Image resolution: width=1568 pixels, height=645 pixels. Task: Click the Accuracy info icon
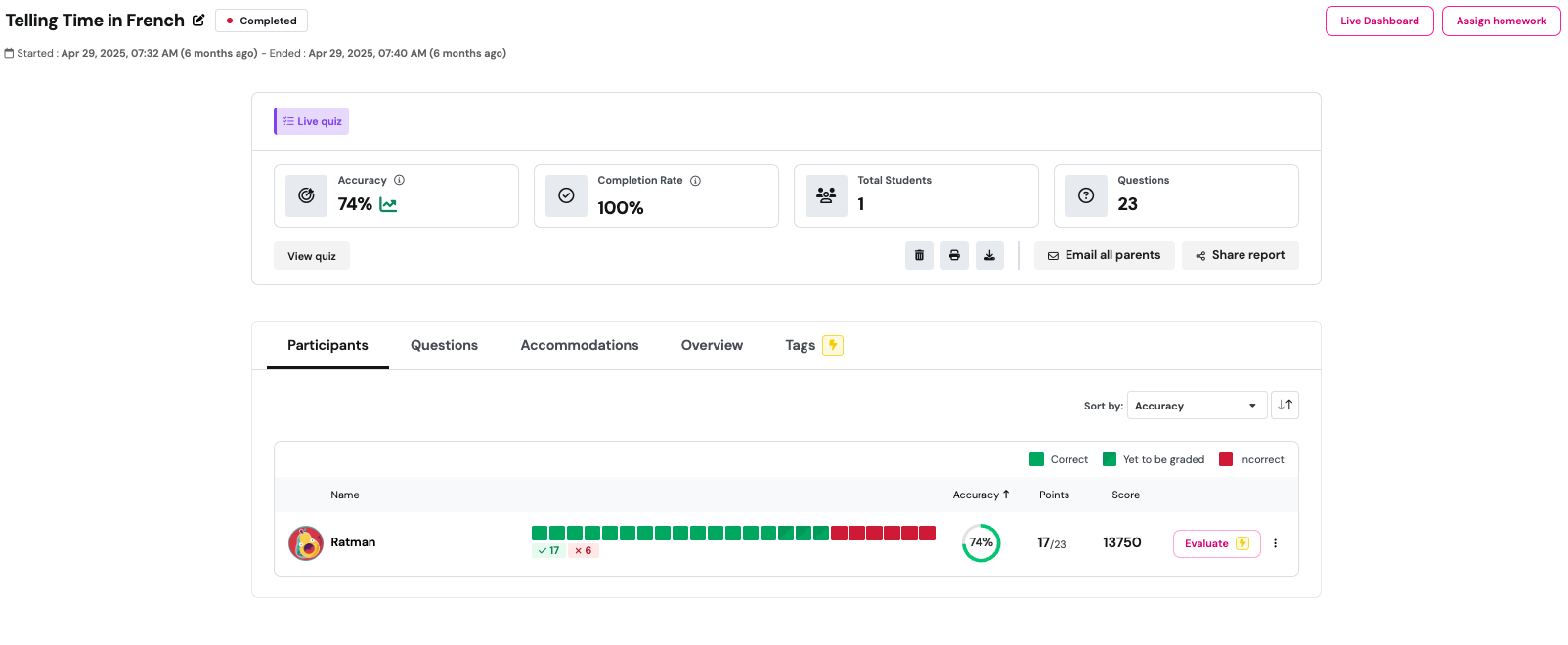coord(399,180)
